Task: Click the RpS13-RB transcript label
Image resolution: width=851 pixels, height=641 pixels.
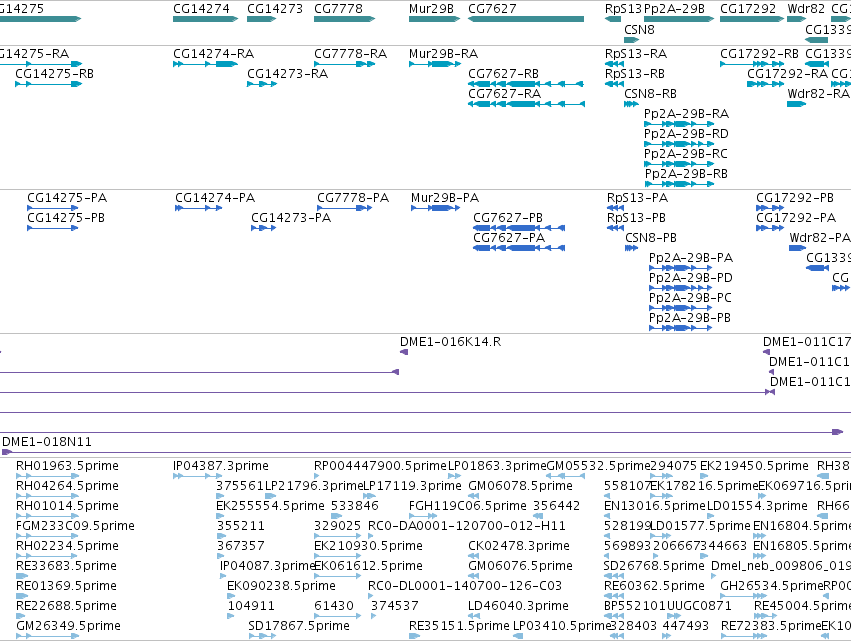Action: 634,74
